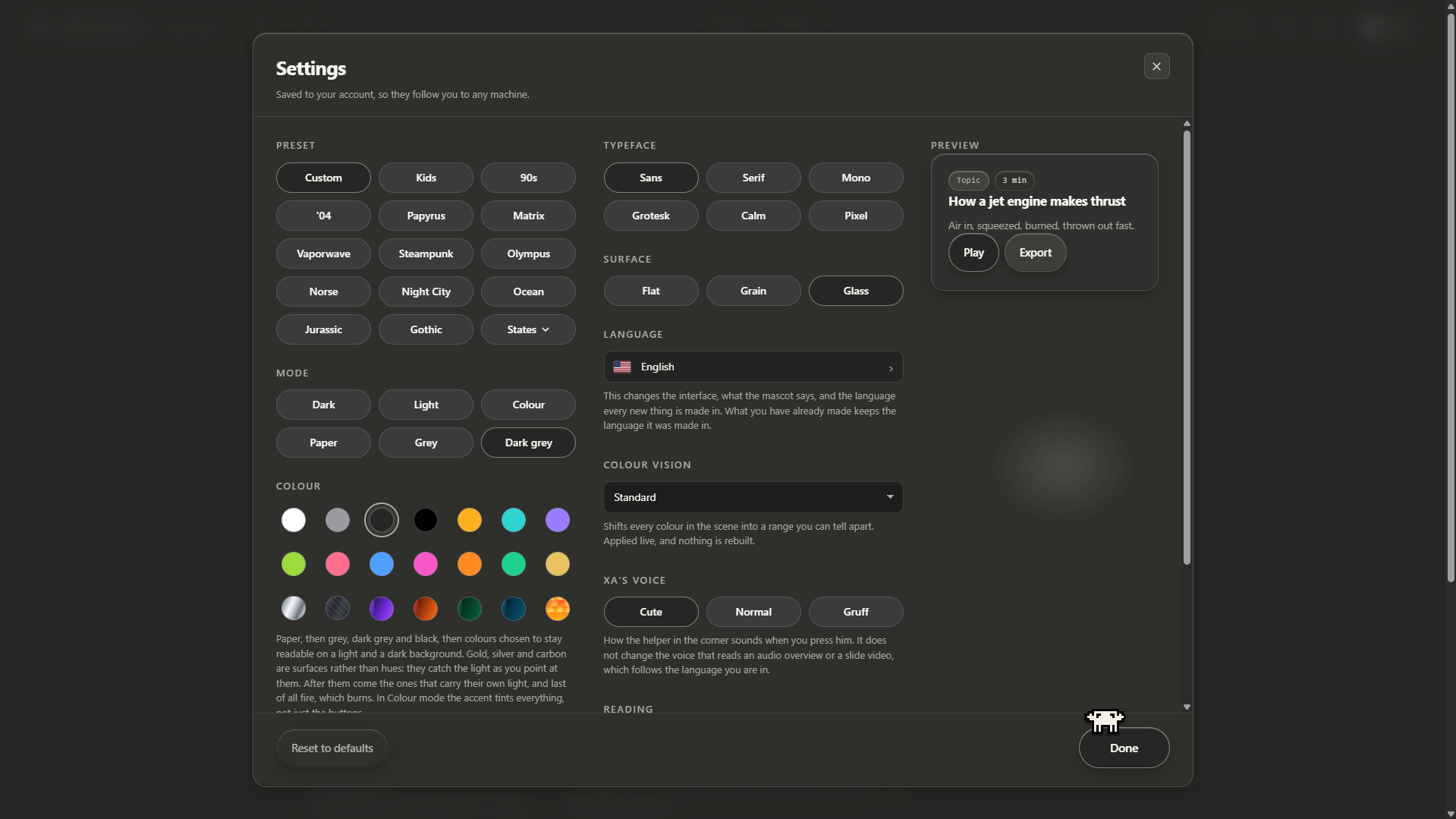Switch mode to Paper
1456x819 pixels.
click(323, 443)
